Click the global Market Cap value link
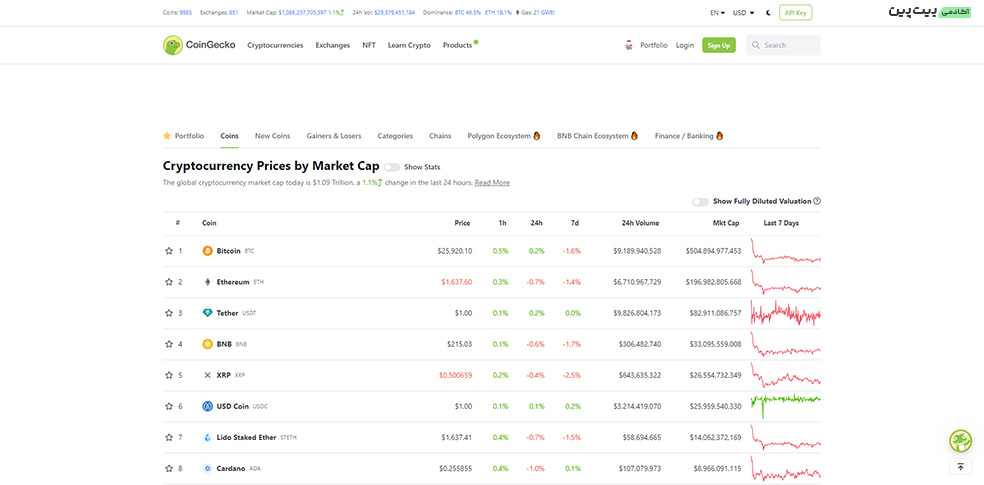Viewport: 984px width, 485px height. tap(302, 13)
